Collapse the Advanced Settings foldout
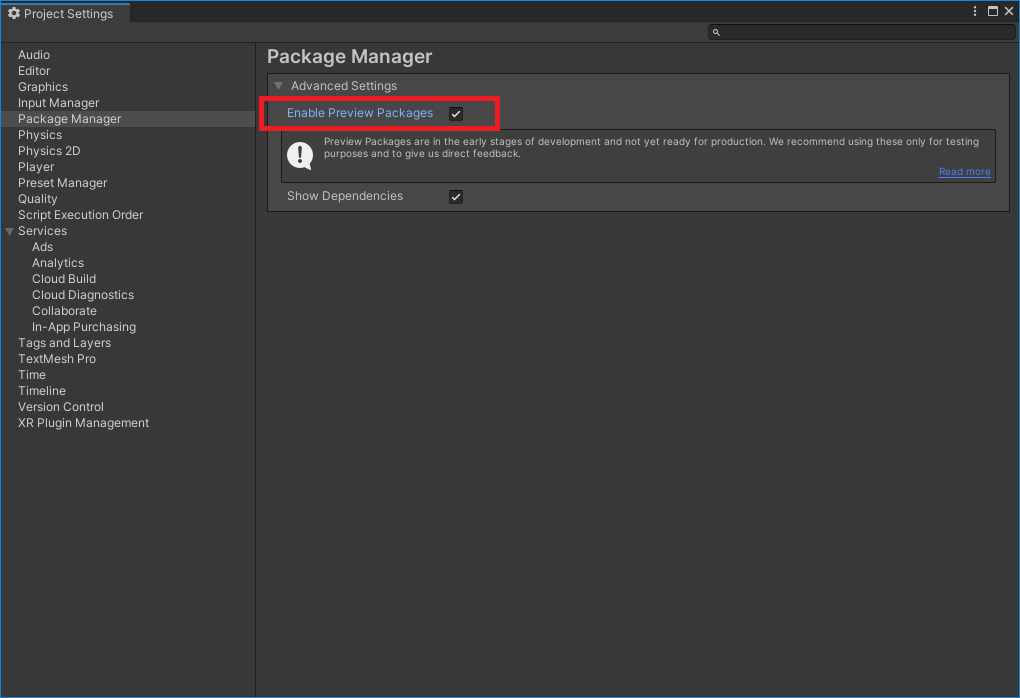Screen dimensions: 1020x698 (278, 86)
